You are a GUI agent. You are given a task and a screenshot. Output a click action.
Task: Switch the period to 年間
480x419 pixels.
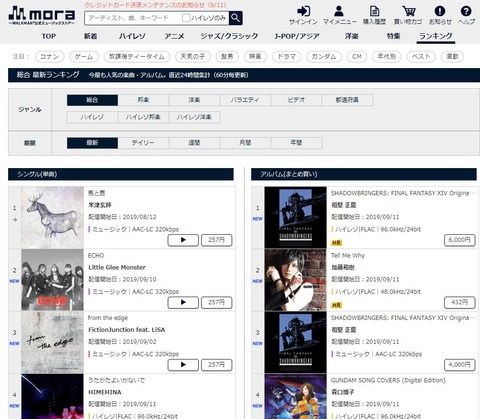point(296,143)
